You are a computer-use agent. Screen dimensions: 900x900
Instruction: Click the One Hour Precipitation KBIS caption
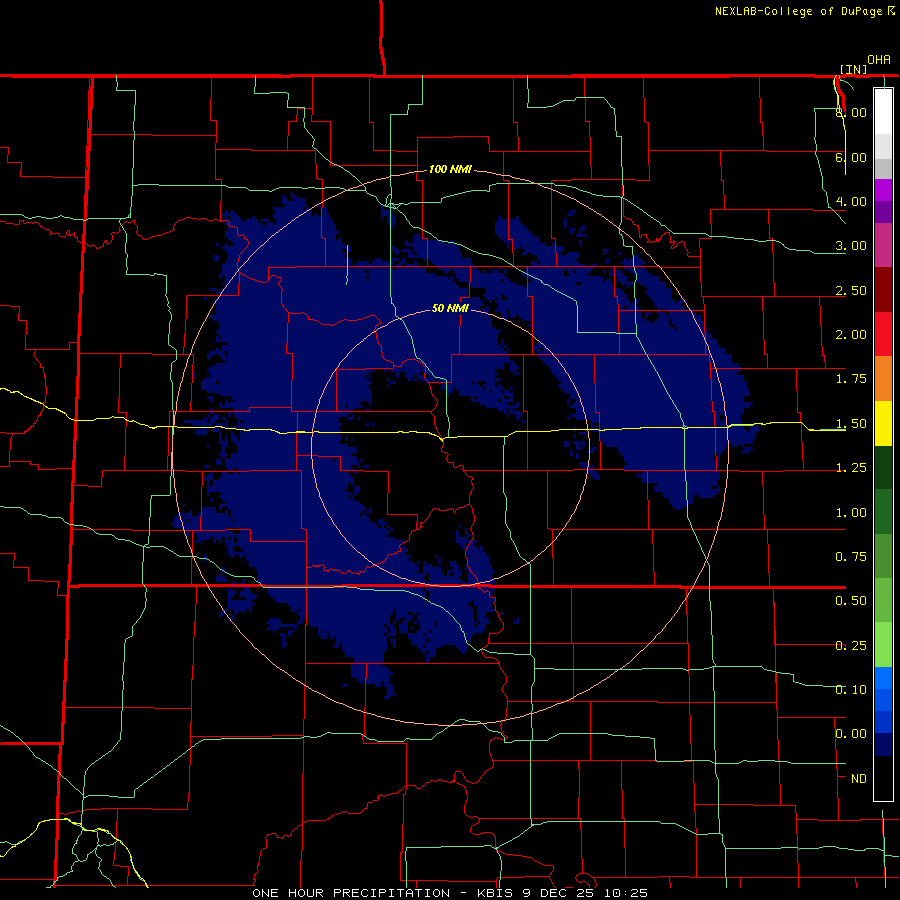[450, 893]
